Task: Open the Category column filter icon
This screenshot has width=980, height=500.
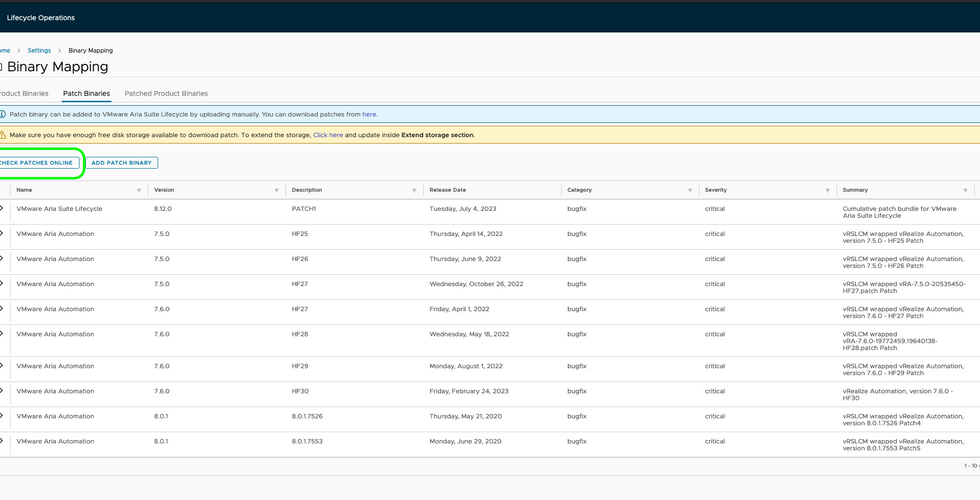Action: pos(690,191)
